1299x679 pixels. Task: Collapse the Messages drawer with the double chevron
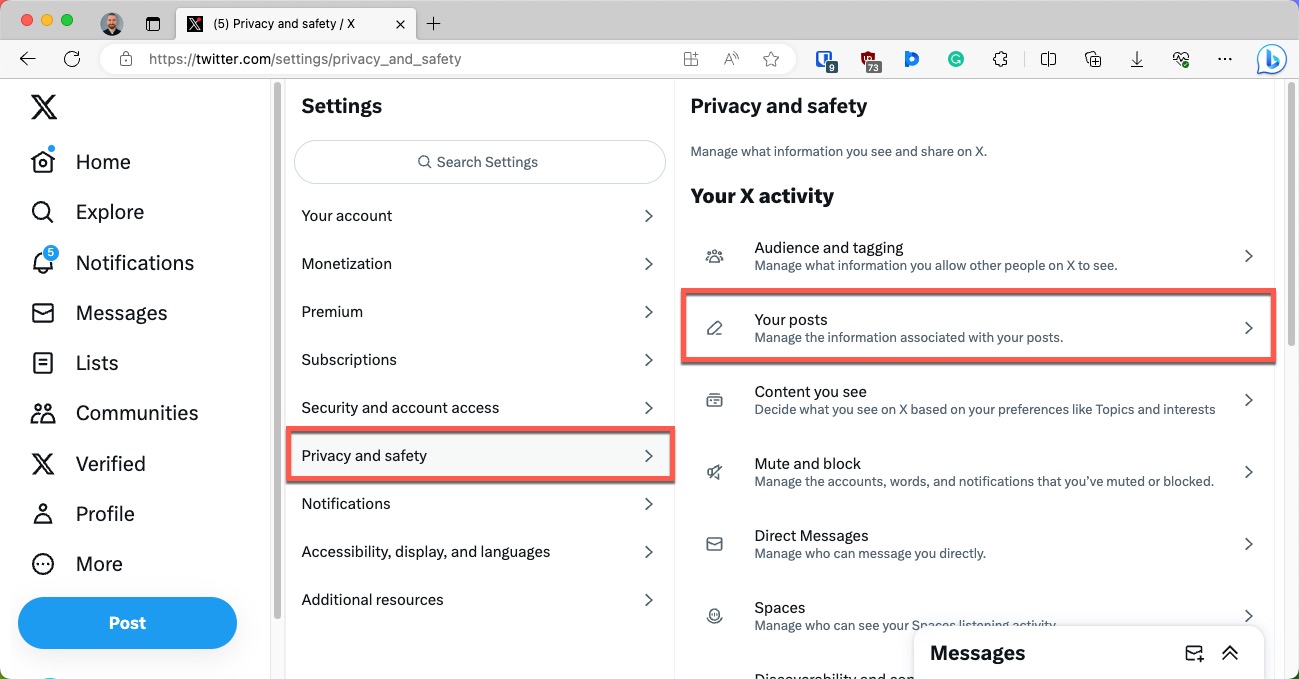tap(1230, 653)
